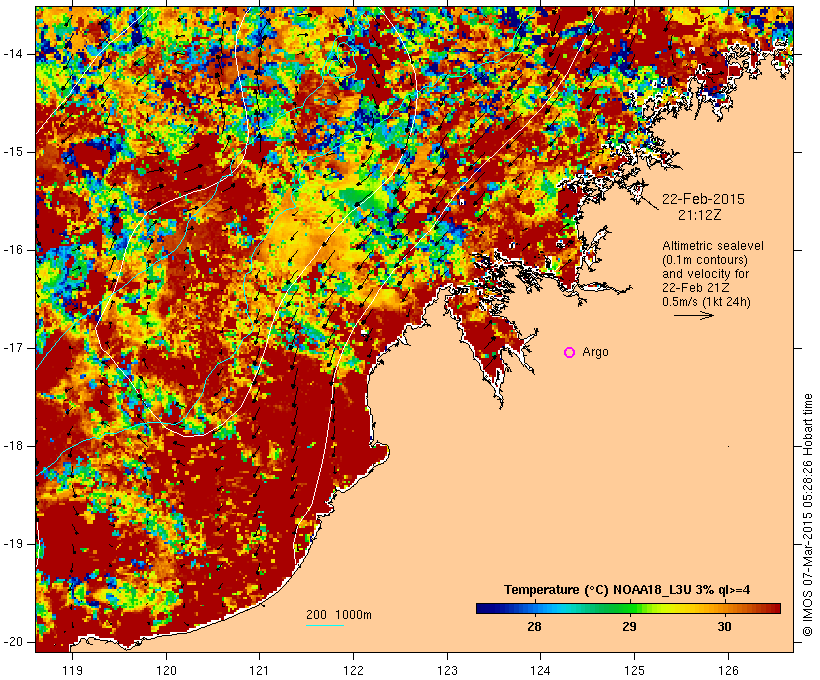Click the '(0.1m contours)' caption line
Viewport: 820px width, 680px height.
(705, 260)
